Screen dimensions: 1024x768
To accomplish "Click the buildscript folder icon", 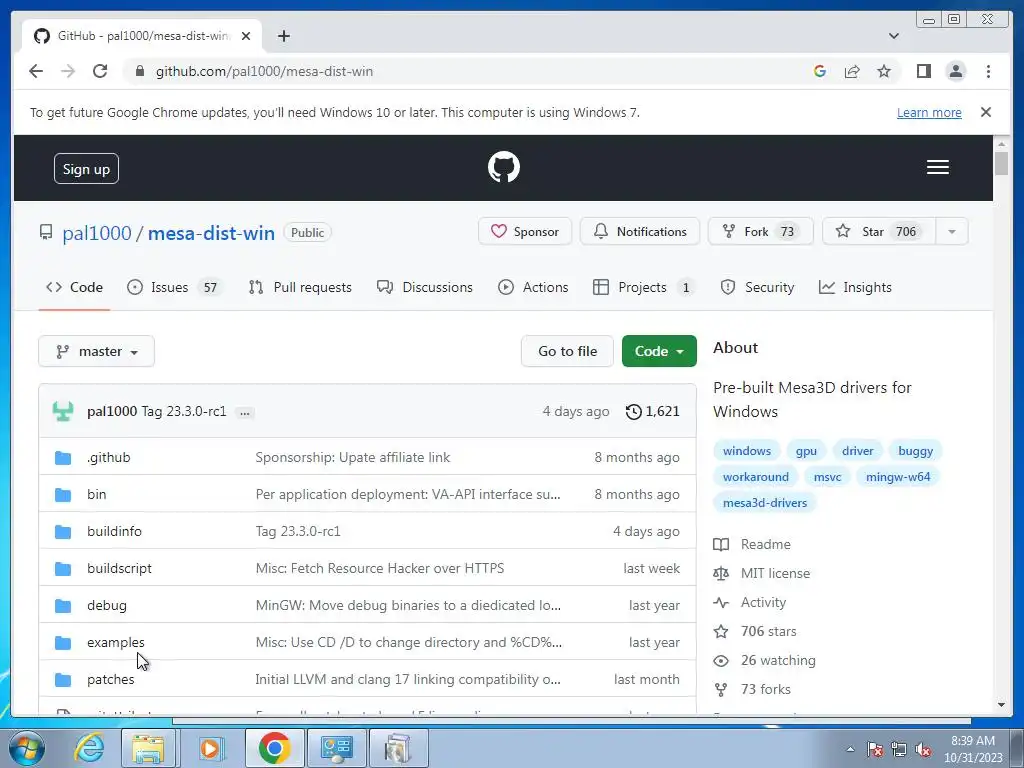I will click(x=63, y=569).
